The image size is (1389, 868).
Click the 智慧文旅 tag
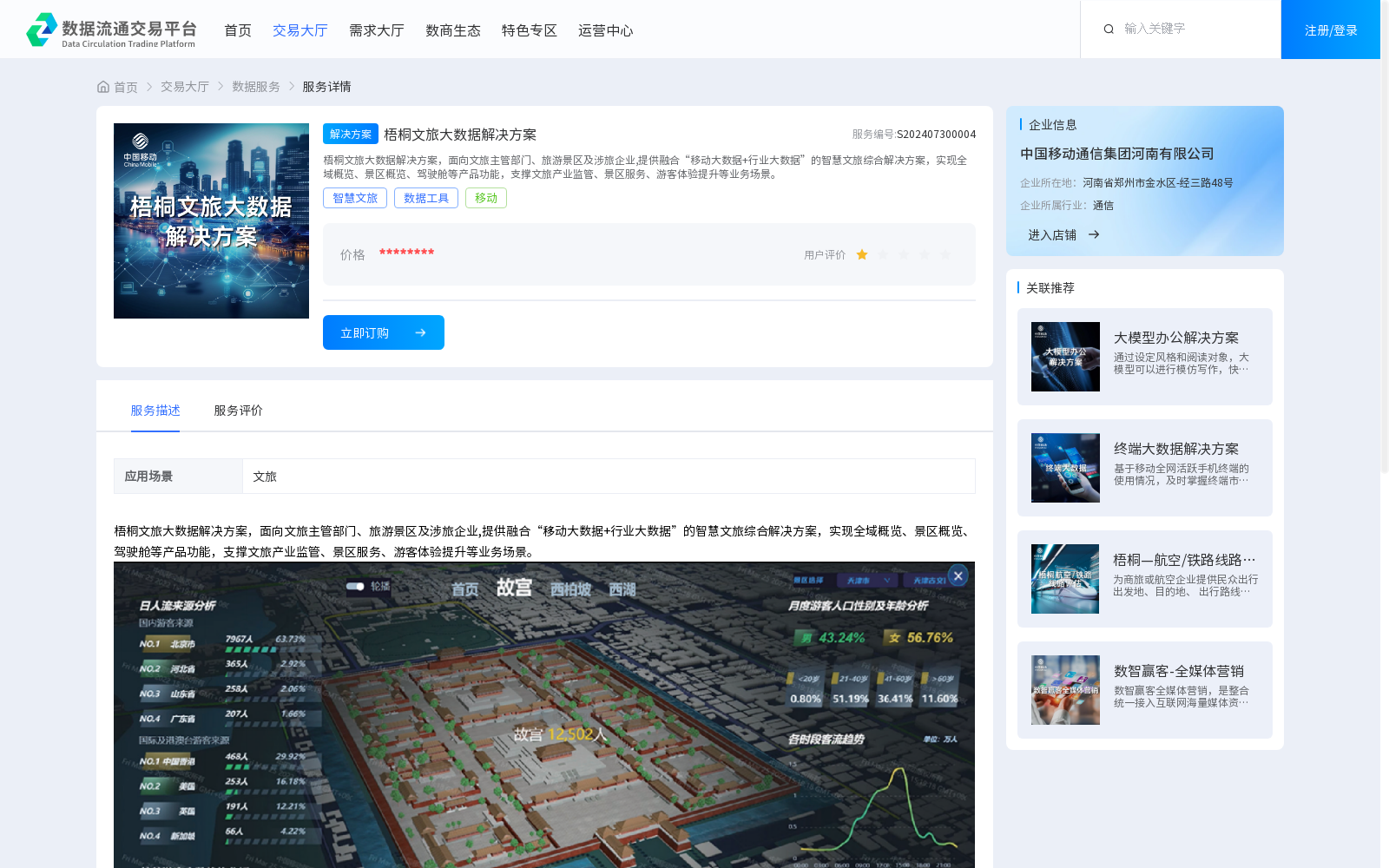[355, 198]
